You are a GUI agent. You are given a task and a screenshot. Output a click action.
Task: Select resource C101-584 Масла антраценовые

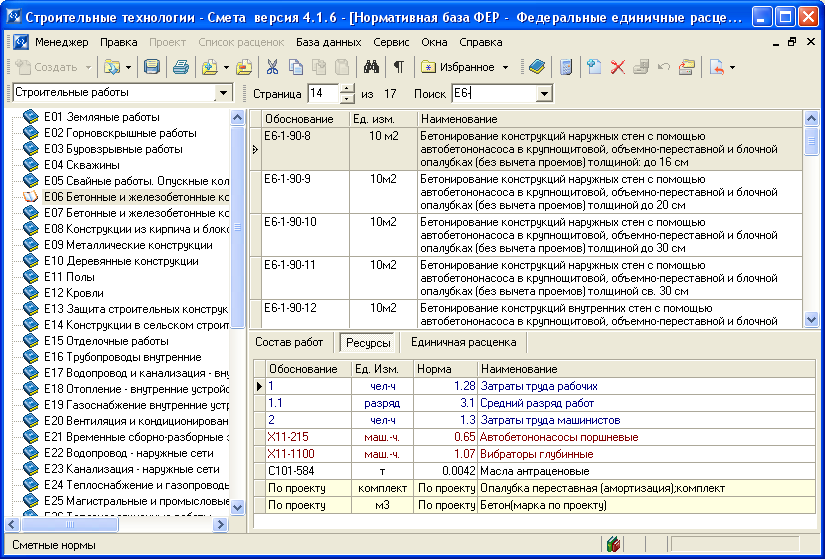pos(534,471)
